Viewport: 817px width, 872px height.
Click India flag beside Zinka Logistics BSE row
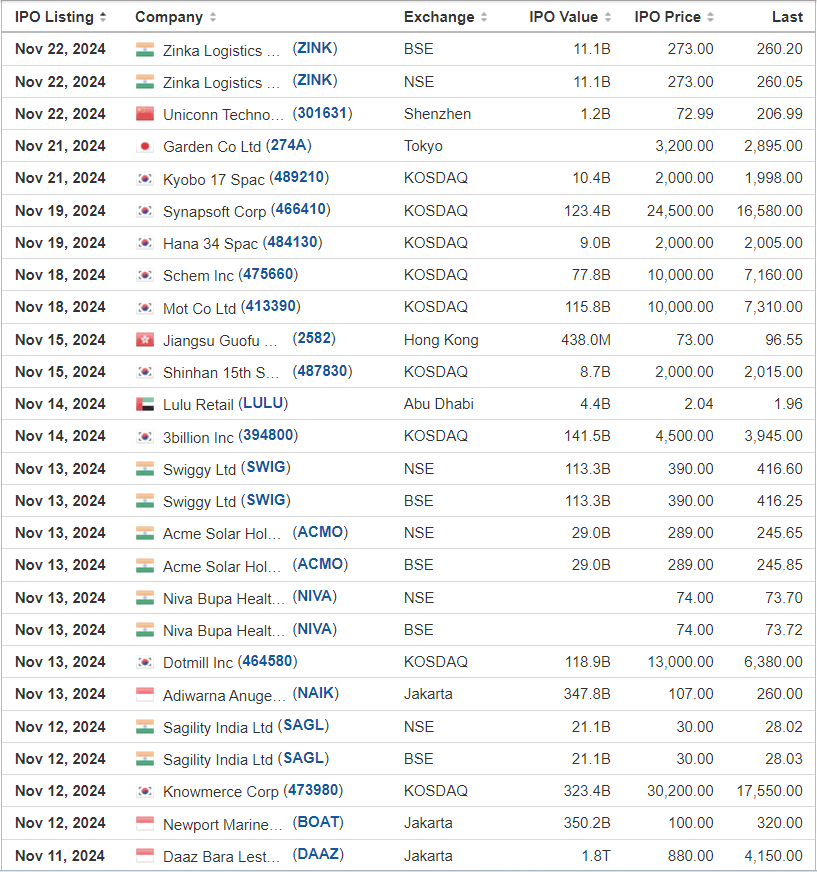coord(145,49)
